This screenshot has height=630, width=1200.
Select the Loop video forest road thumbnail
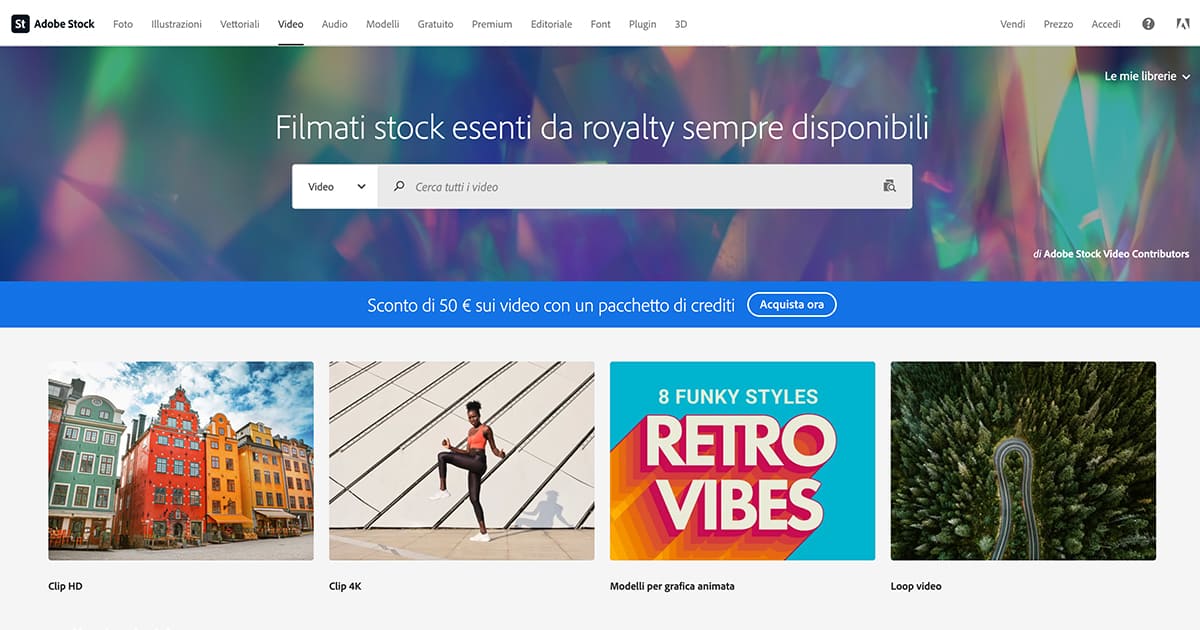(x=1023, y=460)
